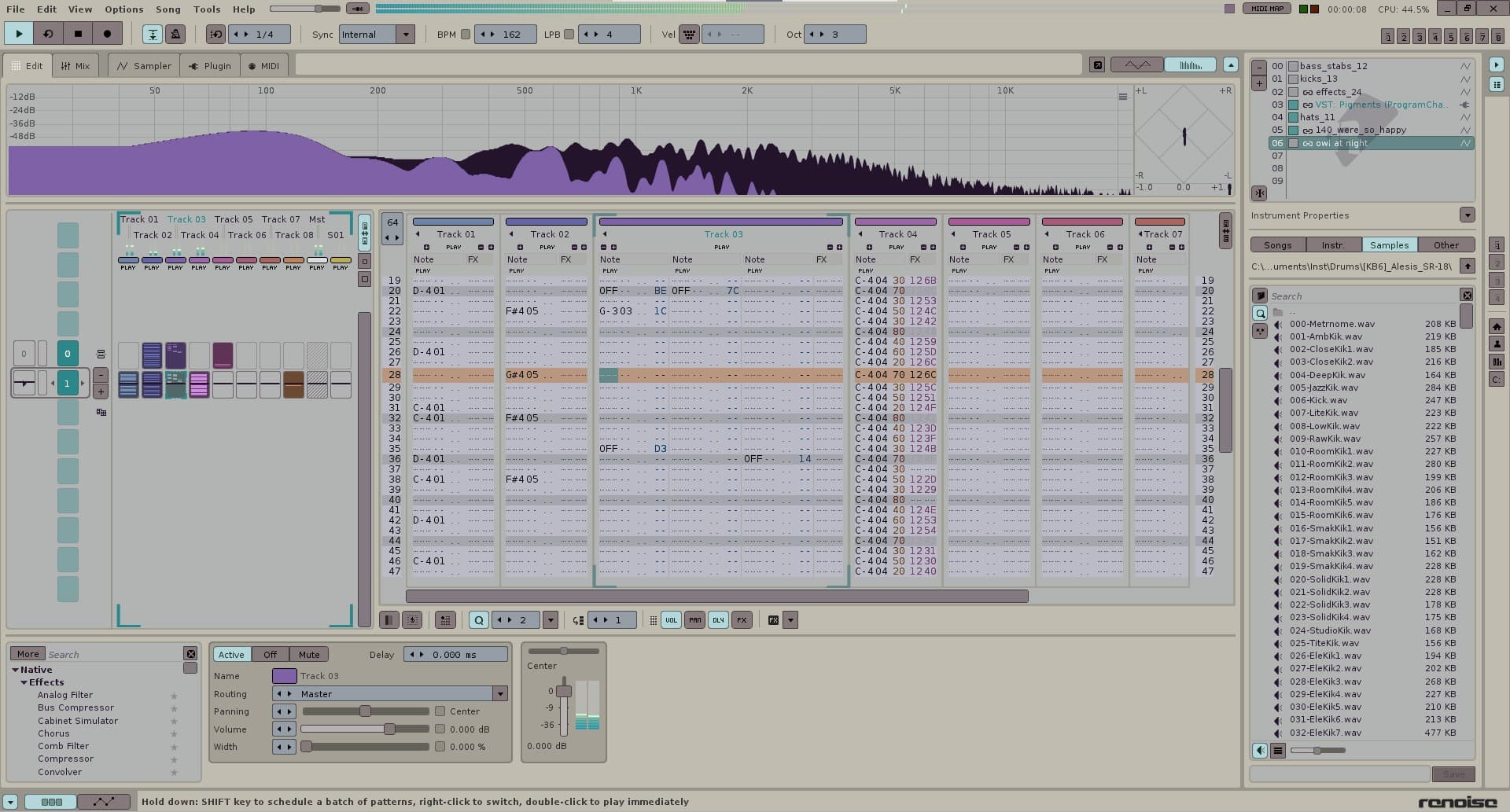Clear the effects search field
The image size is (1510, 812).
coord(190,654)
